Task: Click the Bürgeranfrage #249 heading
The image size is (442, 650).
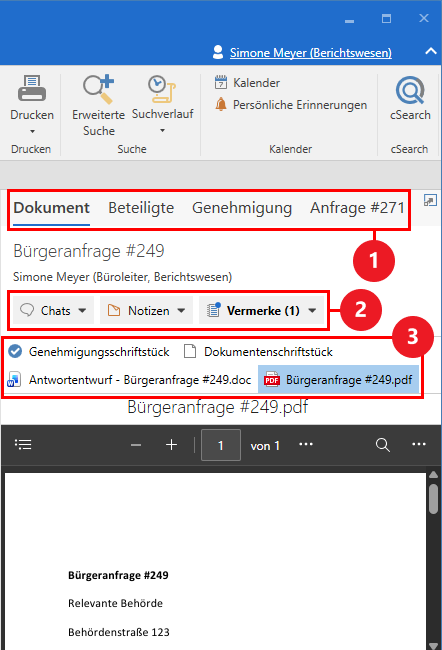Action: (x=89, y=251)
